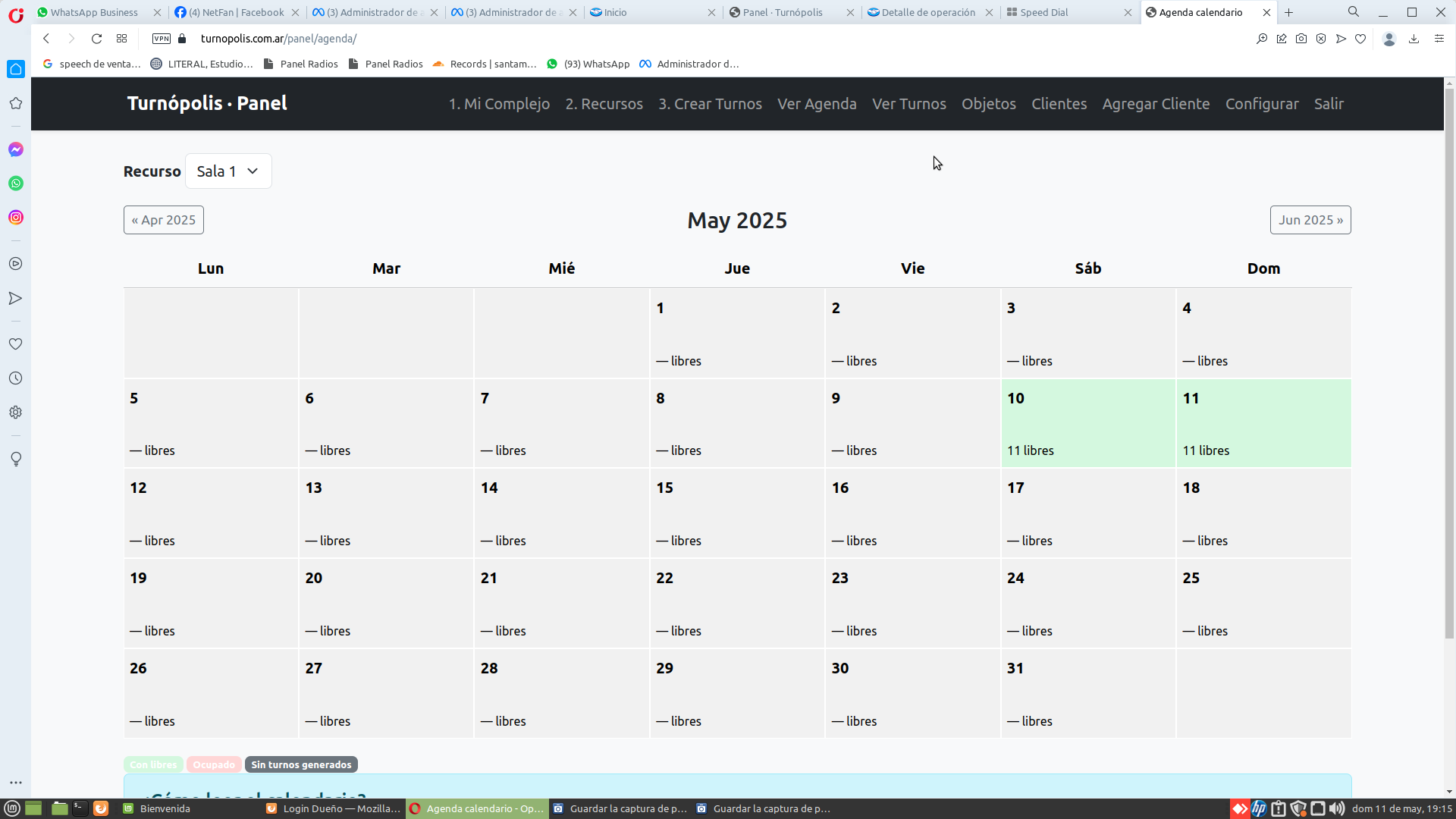Open the HP icon in system tray

coord(1259,808)
